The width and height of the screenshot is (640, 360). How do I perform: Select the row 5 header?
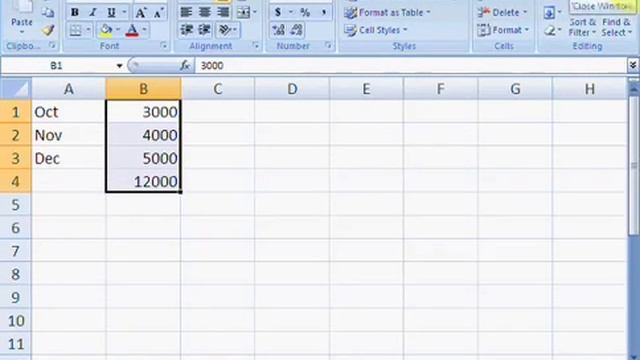(16, 204)
